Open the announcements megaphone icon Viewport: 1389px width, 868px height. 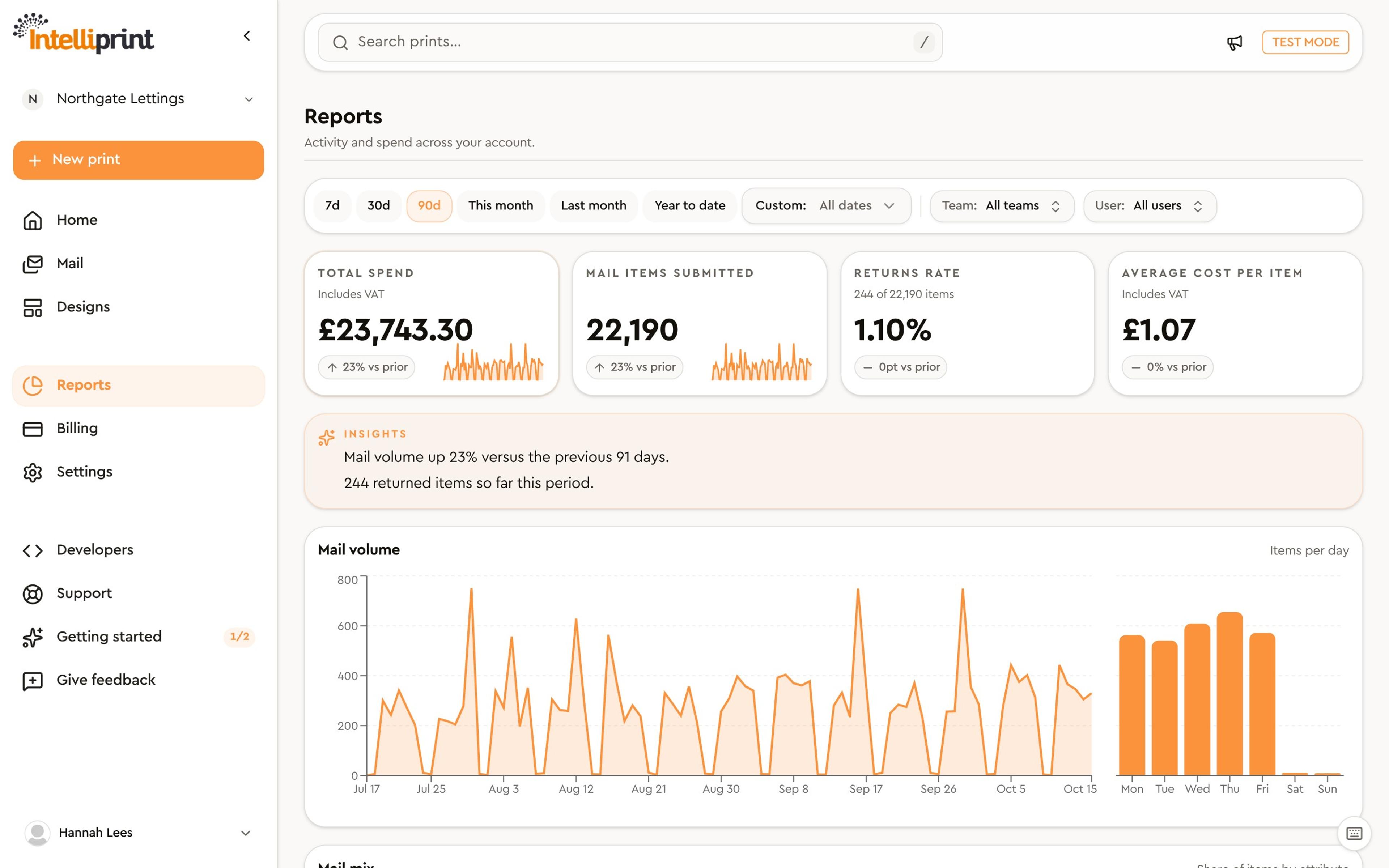pos(1234,42)
